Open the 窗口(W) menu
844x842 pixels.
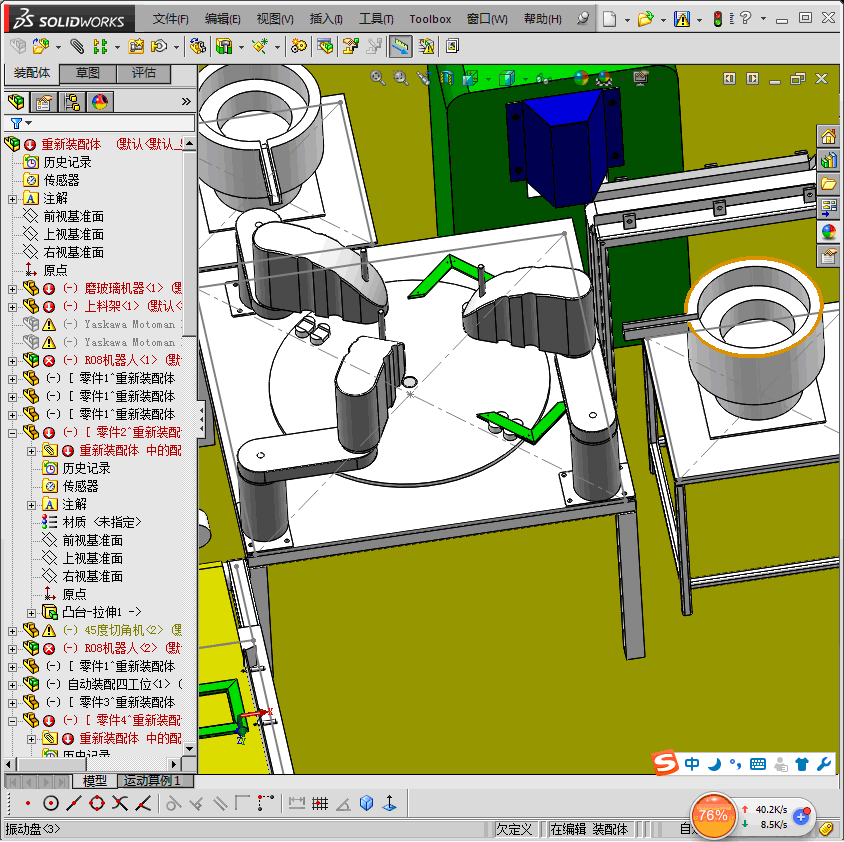(487, 19)
